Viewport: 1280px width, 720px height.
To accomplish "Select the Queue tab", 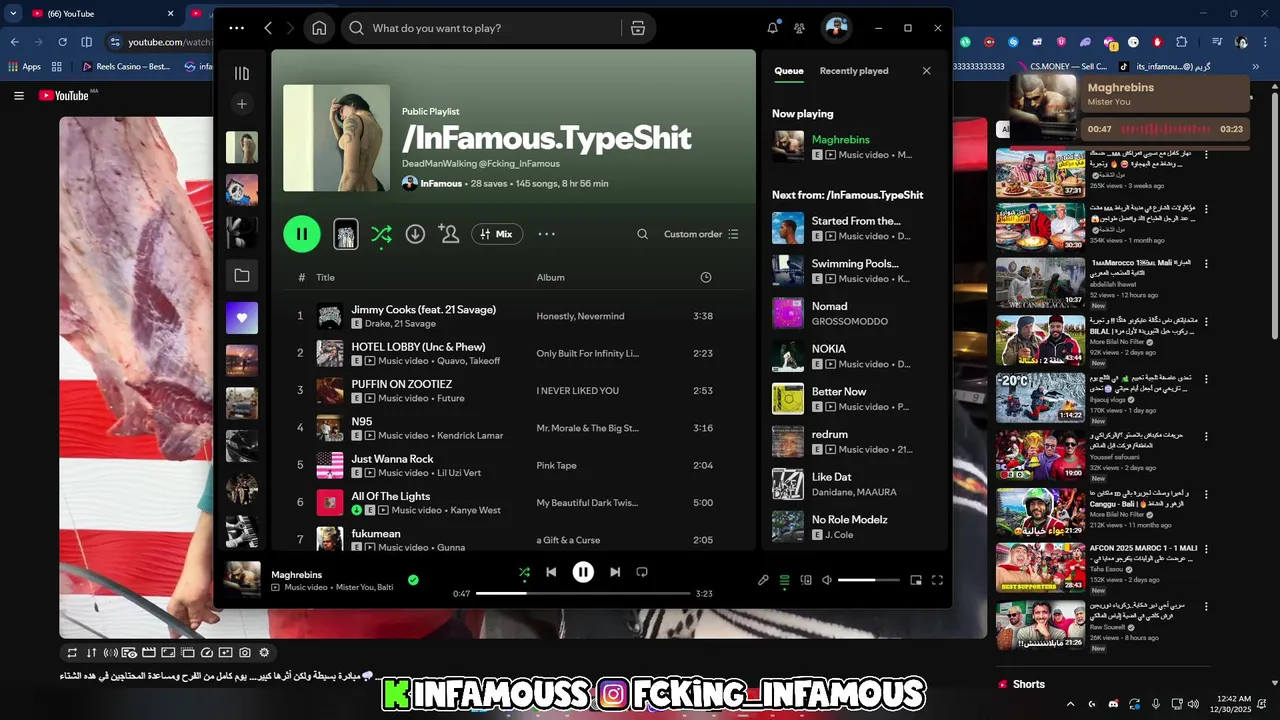I will click(x=789, y=71).
